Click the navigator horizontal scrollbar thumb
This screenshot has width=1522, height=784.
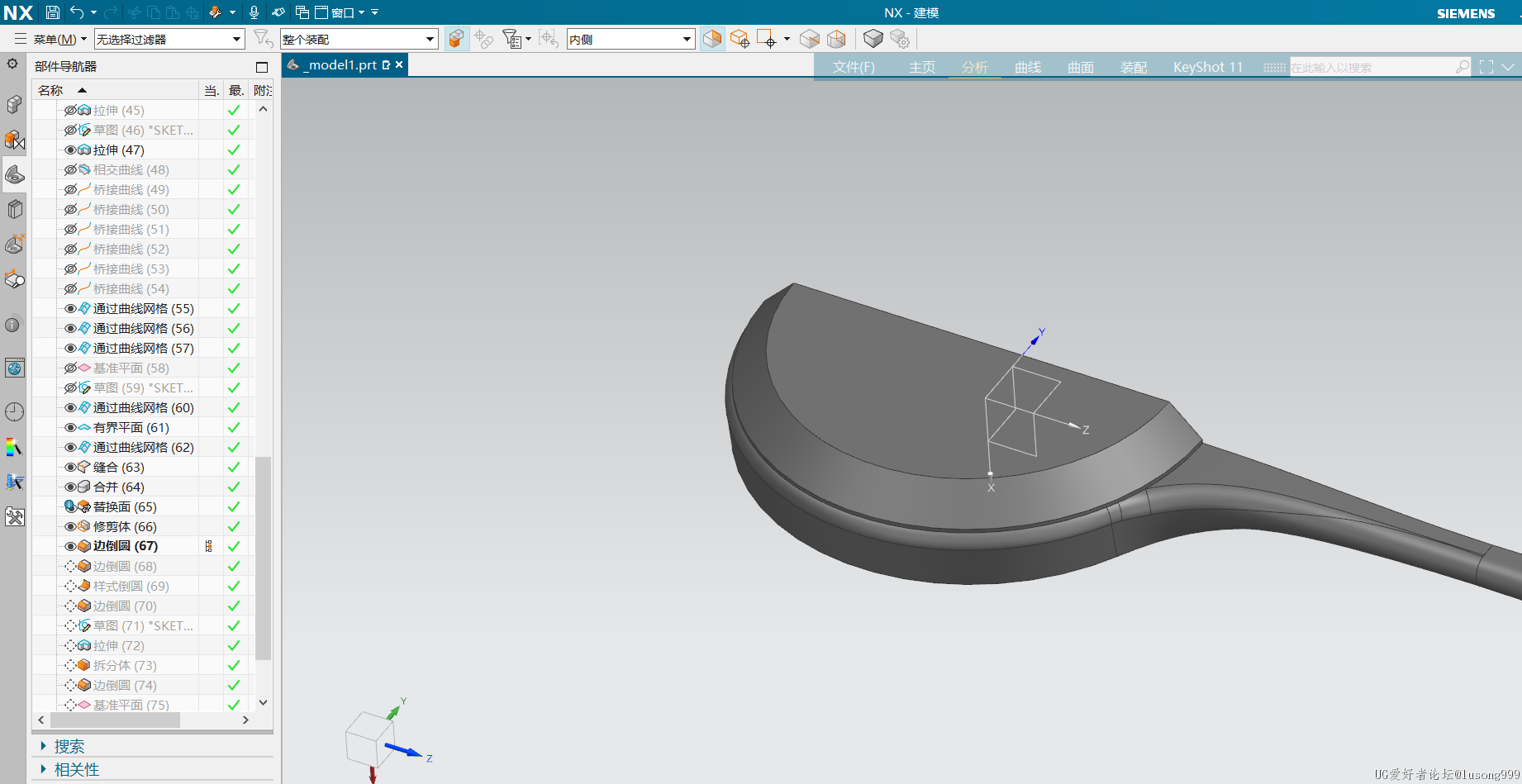coord(115,720)
